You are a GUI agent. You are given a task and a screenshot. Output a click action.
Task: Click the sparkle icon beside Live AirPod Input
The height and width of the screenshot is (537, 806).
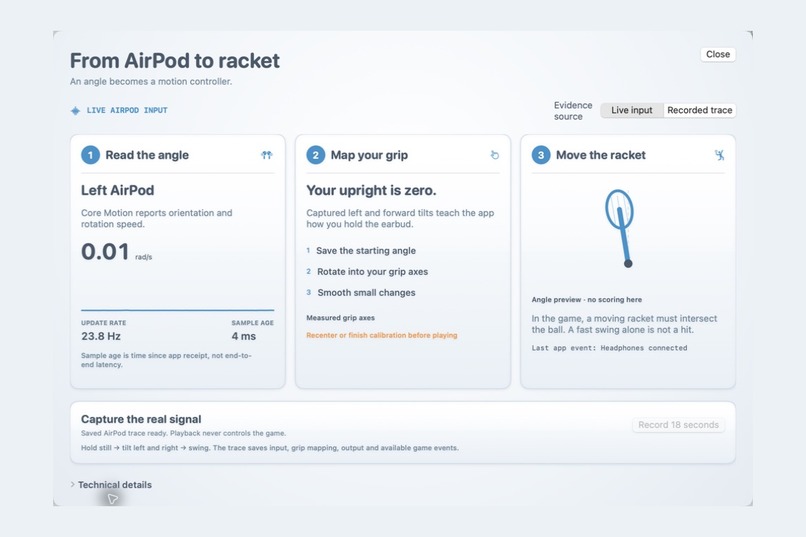click(x=75, y=110)
